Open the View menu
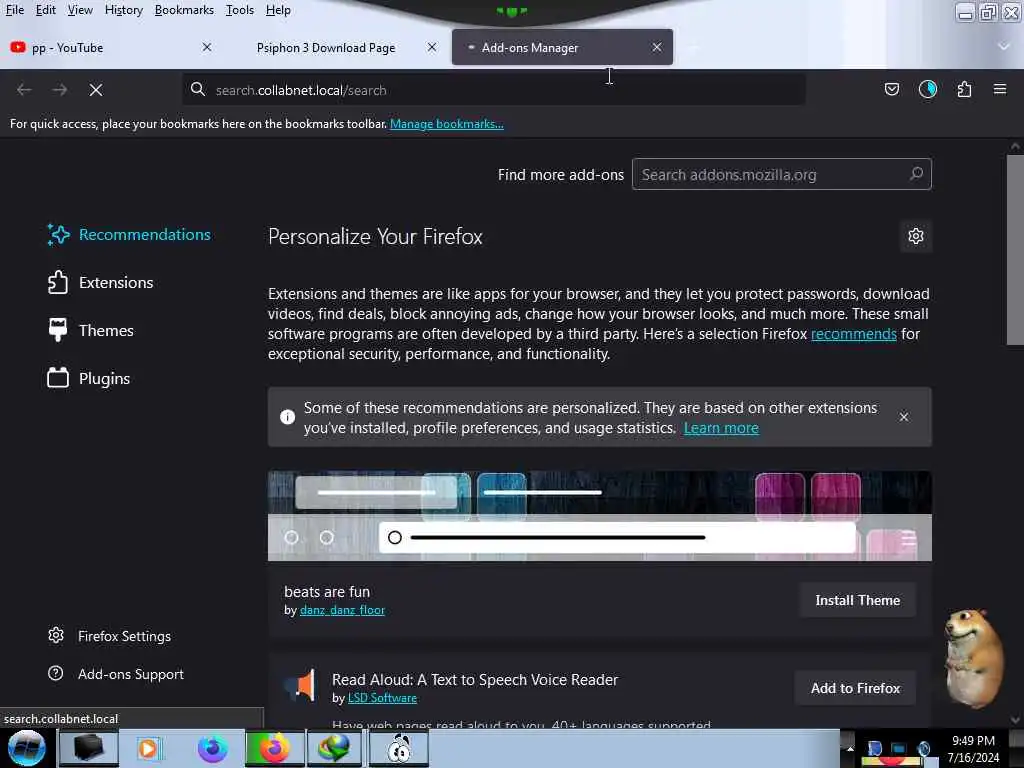 click(x=80, y=10)
